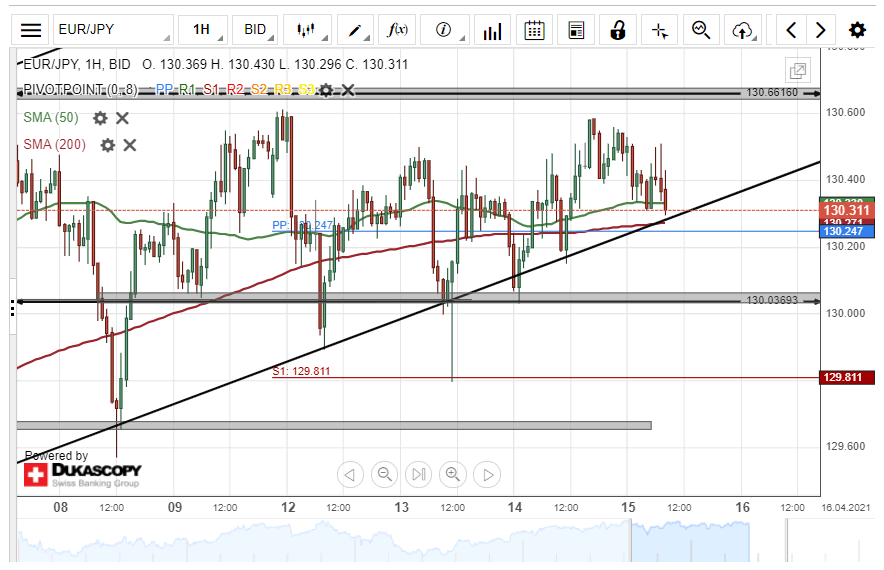This screenshot has height=570, width=884.
Task: Expand the 1H timeframe selector
Action: coord(202,30)
